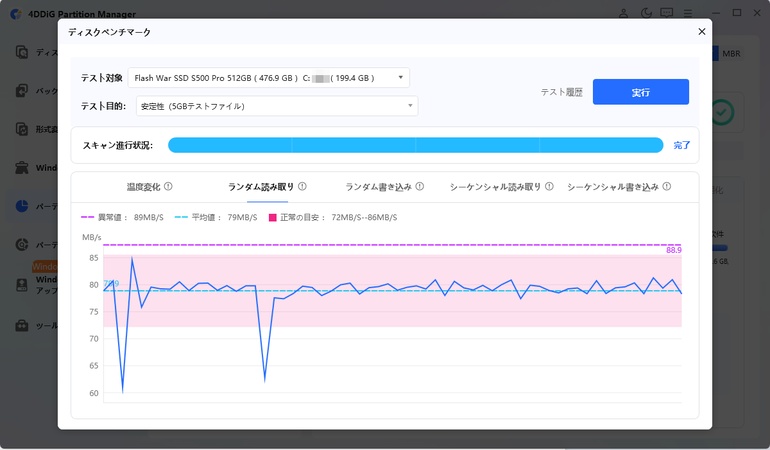This screenshot has height=450, width=770.
Task: Toggle dark mode moon icon in title bar
Action: pos(646,13)
